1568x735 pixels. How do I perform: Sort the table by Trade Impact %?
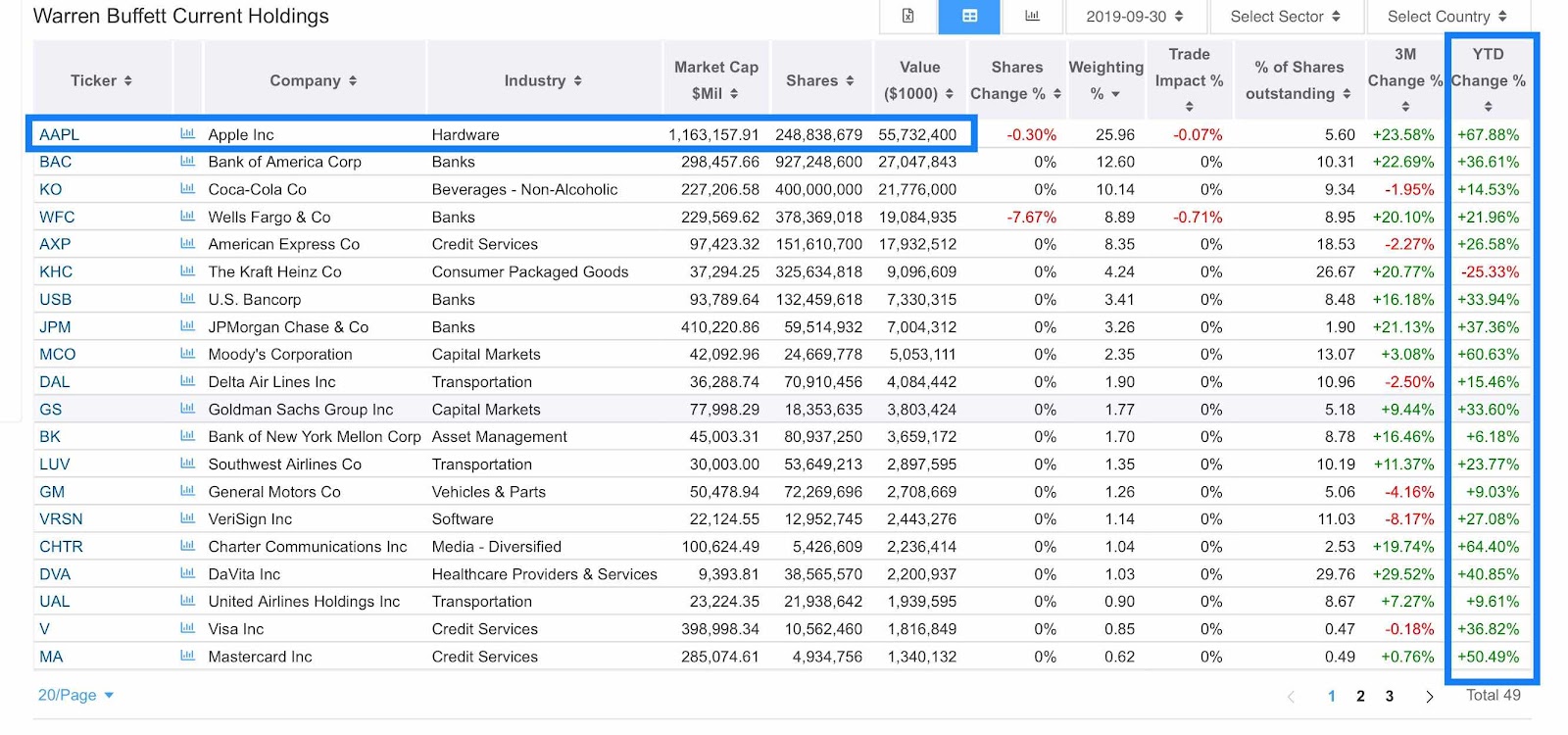[1189, 80]
